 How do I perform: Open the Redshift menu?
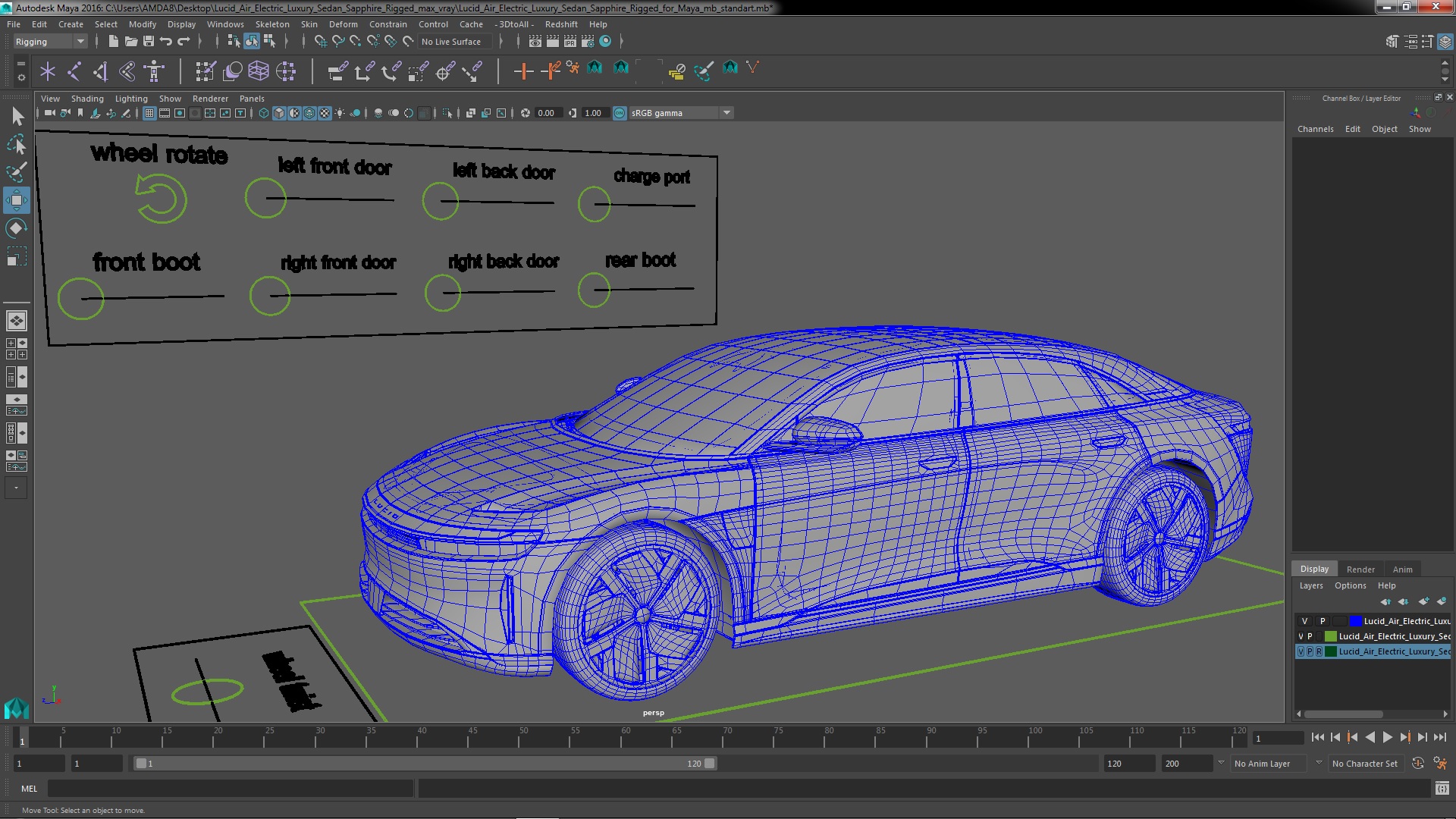point(560,24)
